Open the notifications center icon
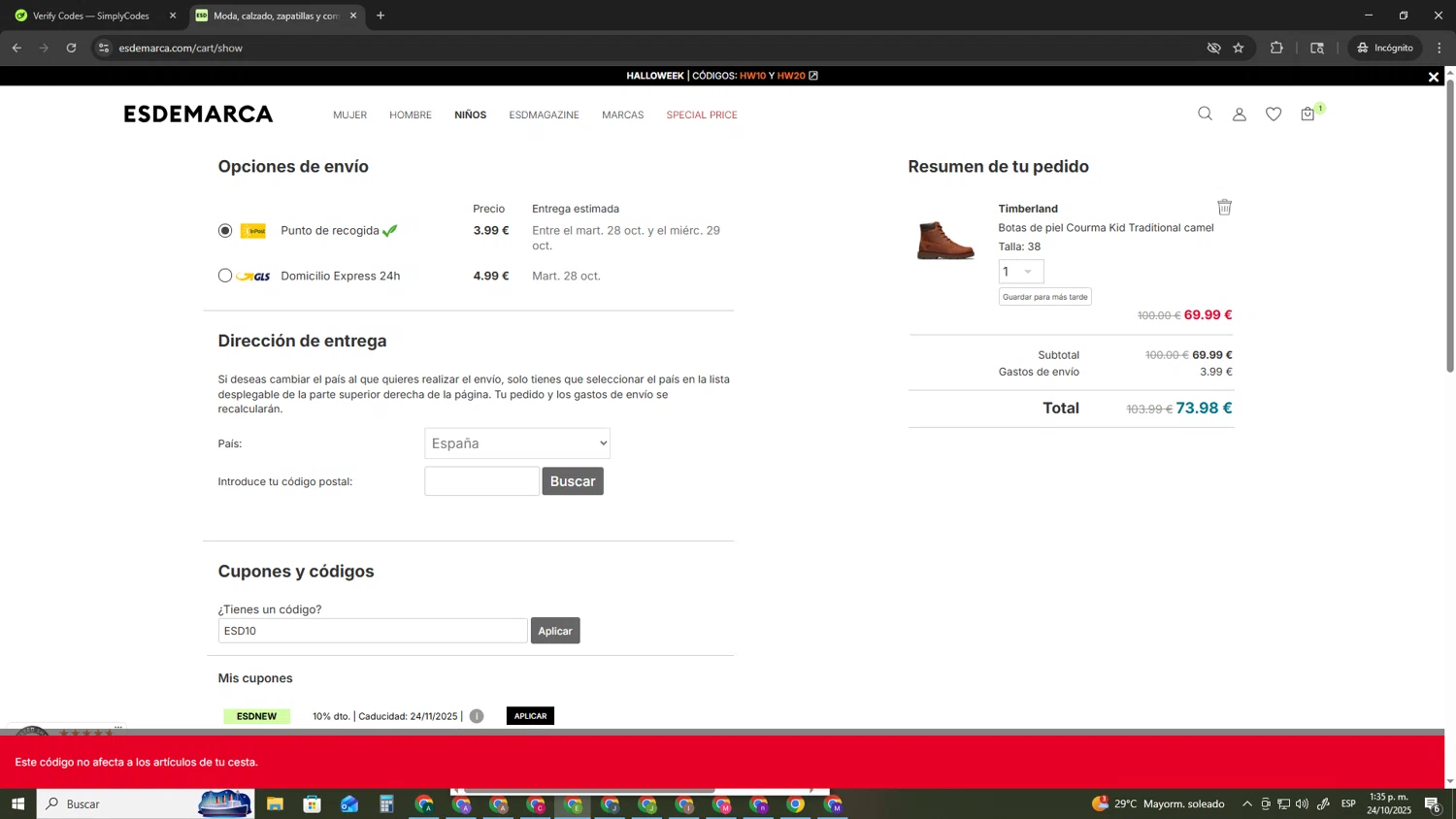This screenshot has width=1456, height=819. (x=1432, y=803)
